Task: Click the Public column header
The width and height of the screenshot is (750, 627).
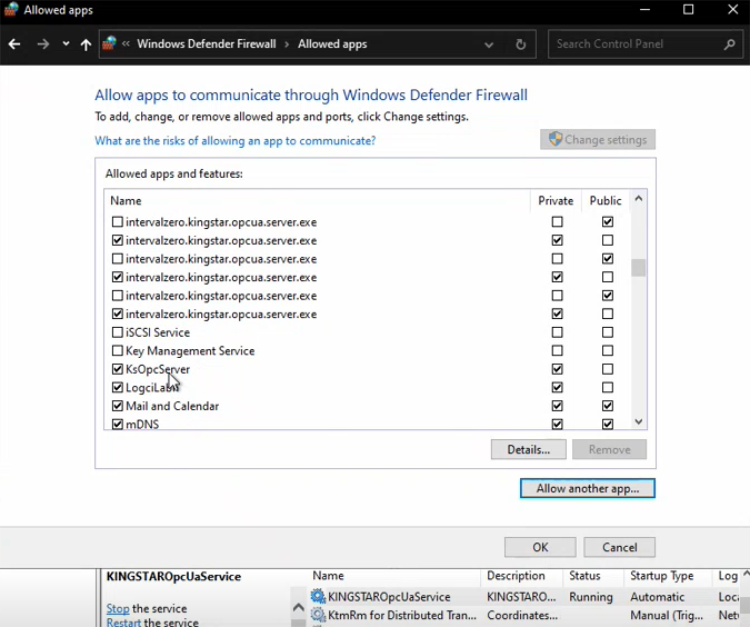Action: [605, 200]
